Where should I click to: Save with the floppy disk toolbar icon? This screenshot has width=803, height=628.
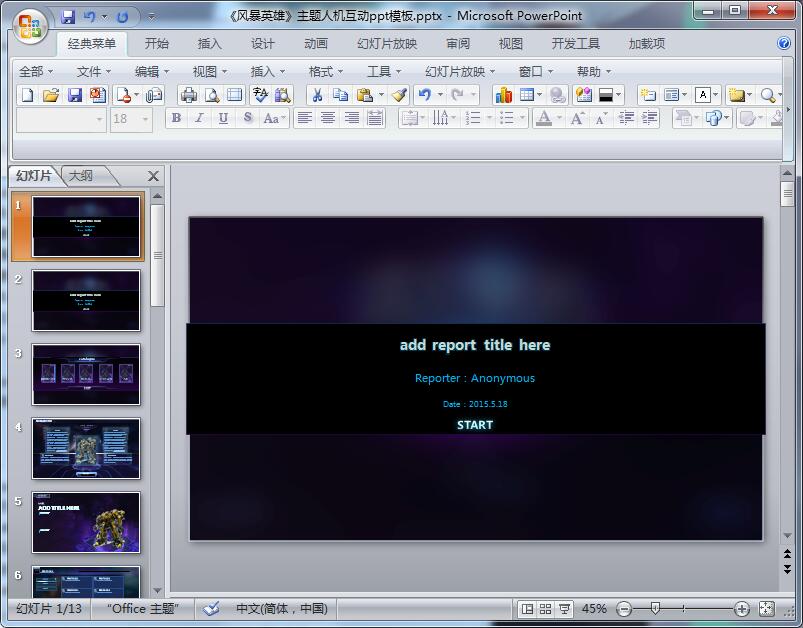click(x=75, y=95)
